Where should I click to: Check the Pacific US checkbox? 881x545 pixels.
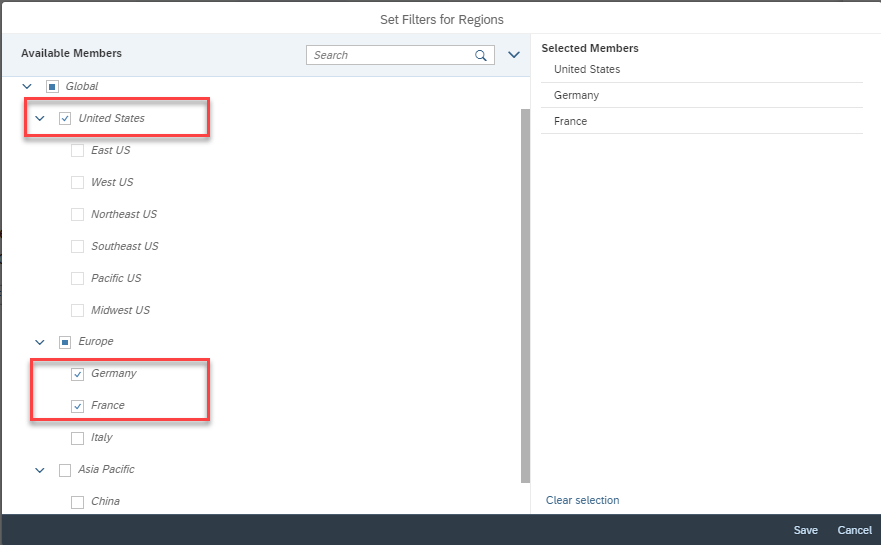click(x=78, y=279)
